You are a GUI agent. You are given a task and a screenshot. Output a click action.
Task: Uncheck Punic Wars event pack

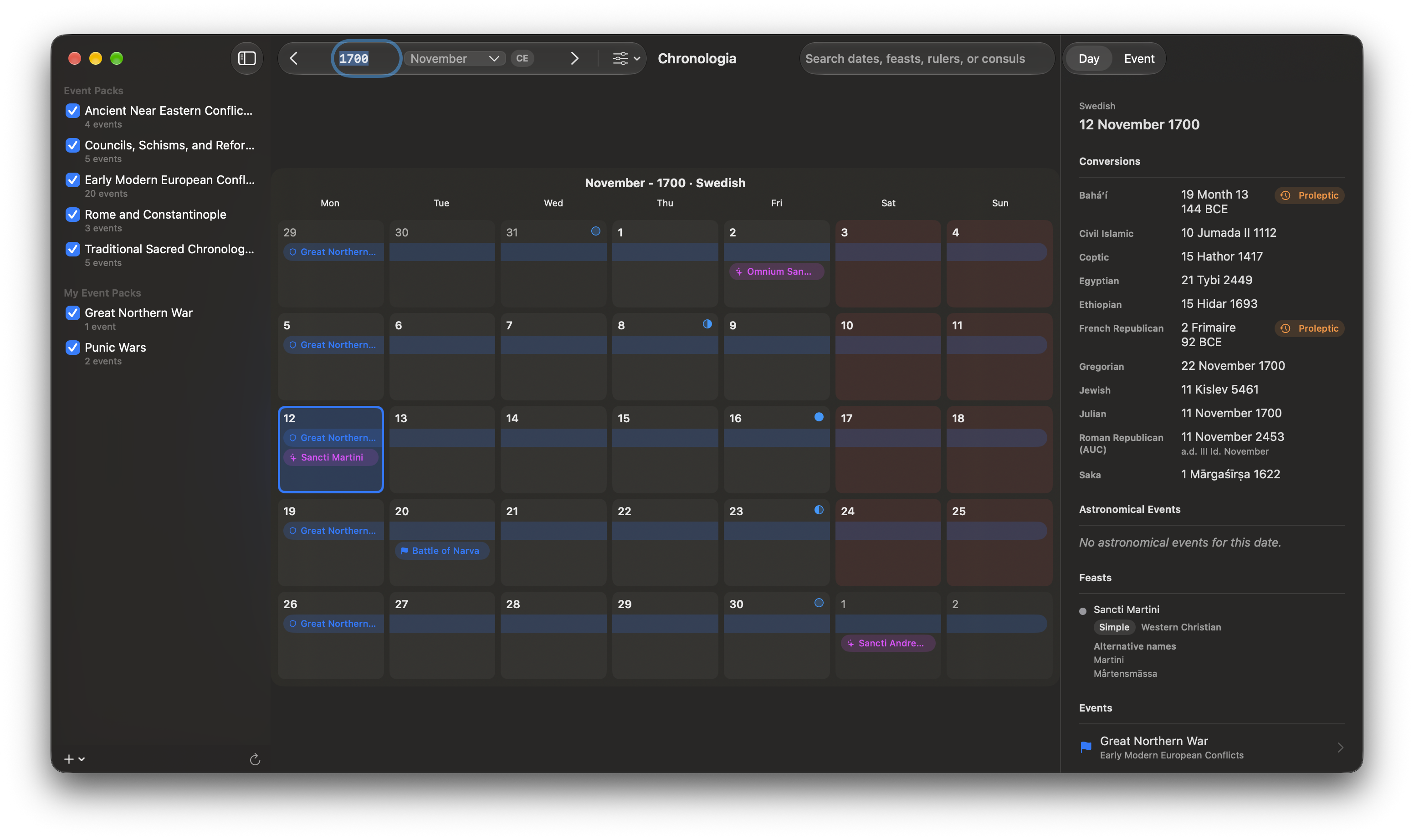[72, 348]
